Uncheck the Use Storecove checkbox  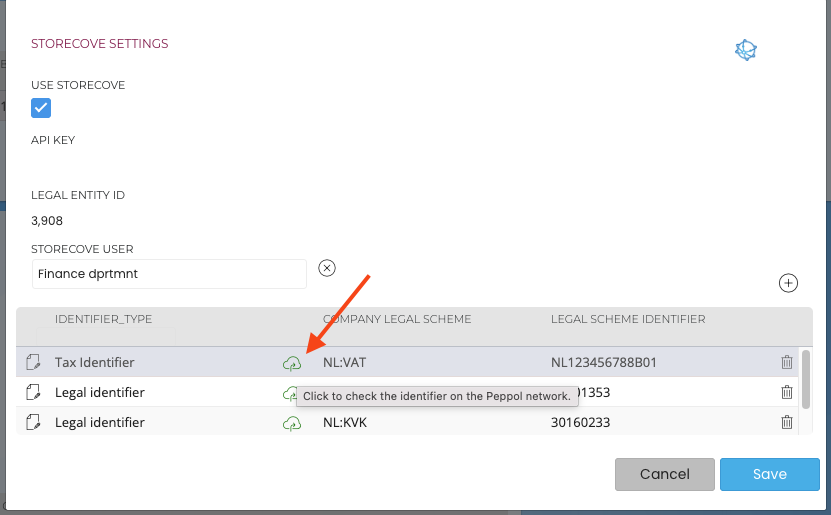[x=41, y=108]
